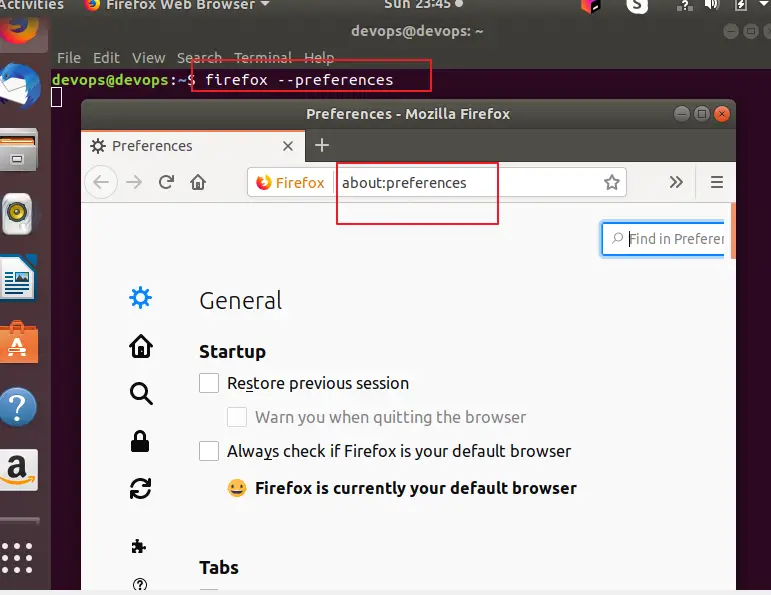Open the Terminal menu in menu bar
This screenshot has width=771, height=595.
tap(263, 58)
